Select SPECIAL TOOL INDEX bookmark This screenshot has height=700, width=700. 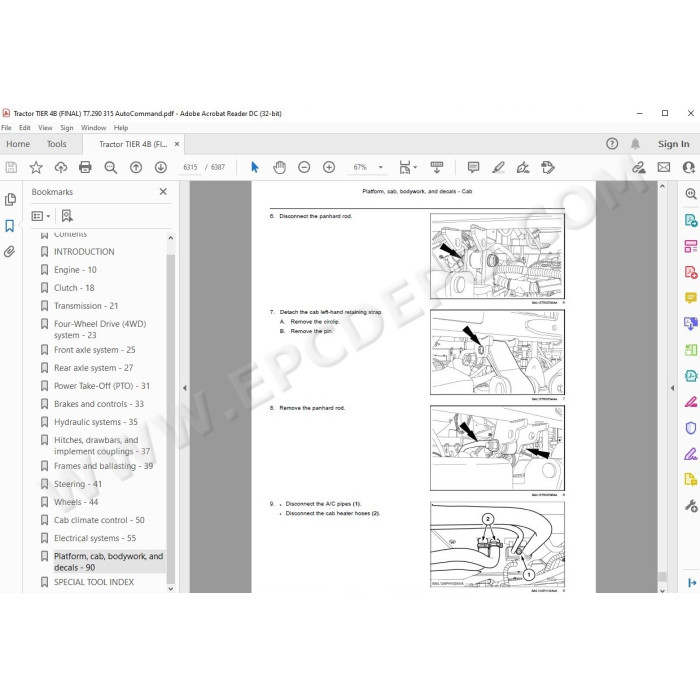point(94,582)
